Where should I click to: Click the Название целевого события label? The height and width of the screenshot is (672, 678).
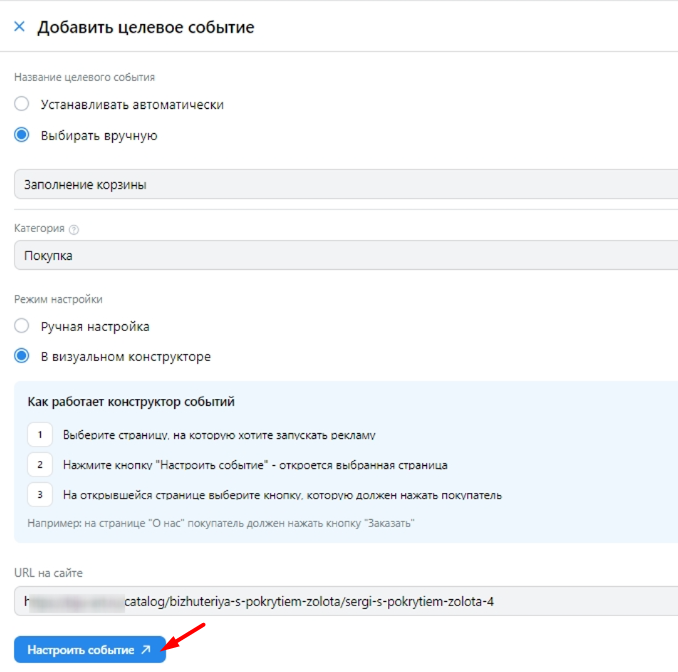pos(84,77)
